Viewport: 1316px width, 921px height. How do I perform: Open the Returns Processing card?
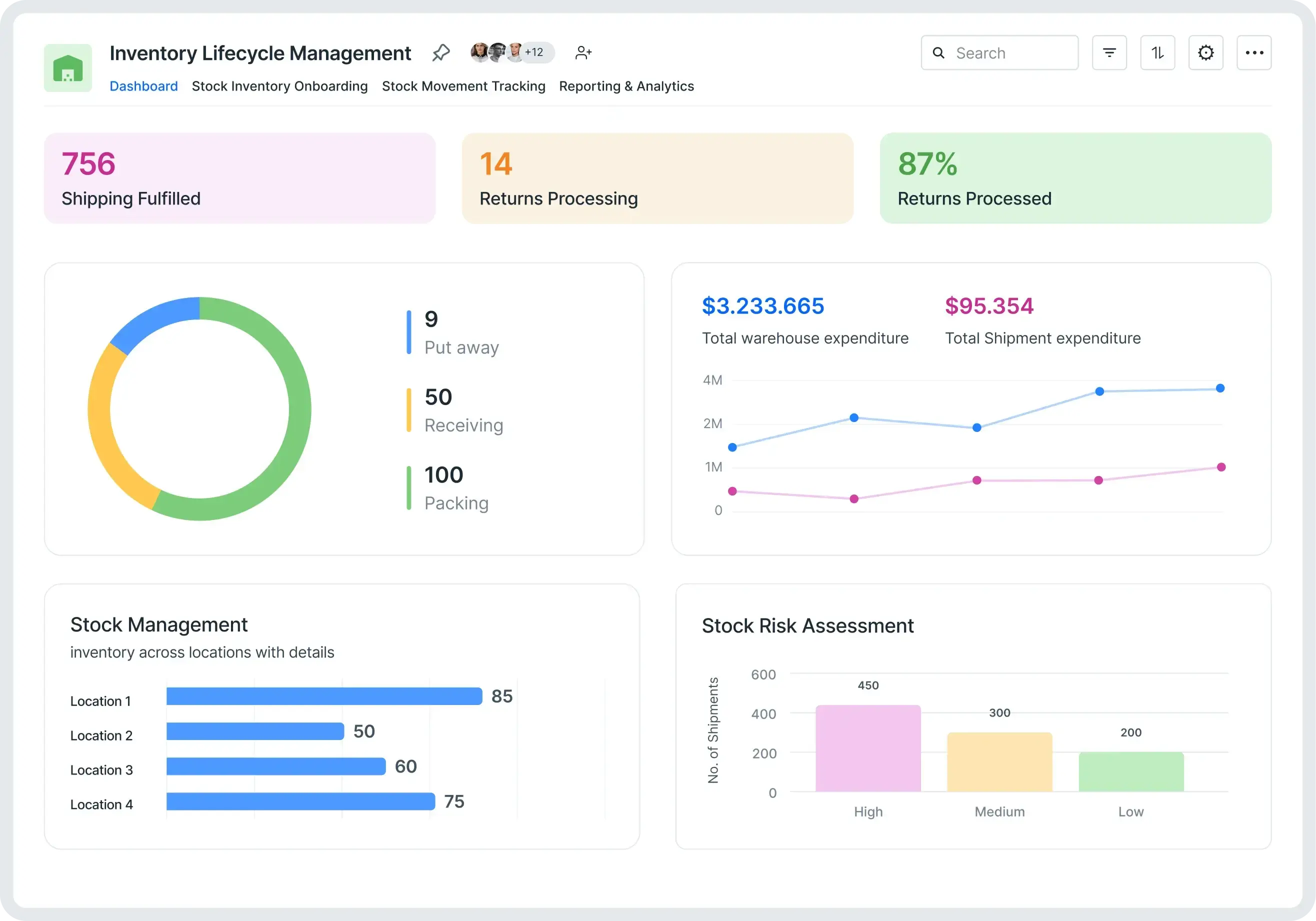[x=657, y=177]
